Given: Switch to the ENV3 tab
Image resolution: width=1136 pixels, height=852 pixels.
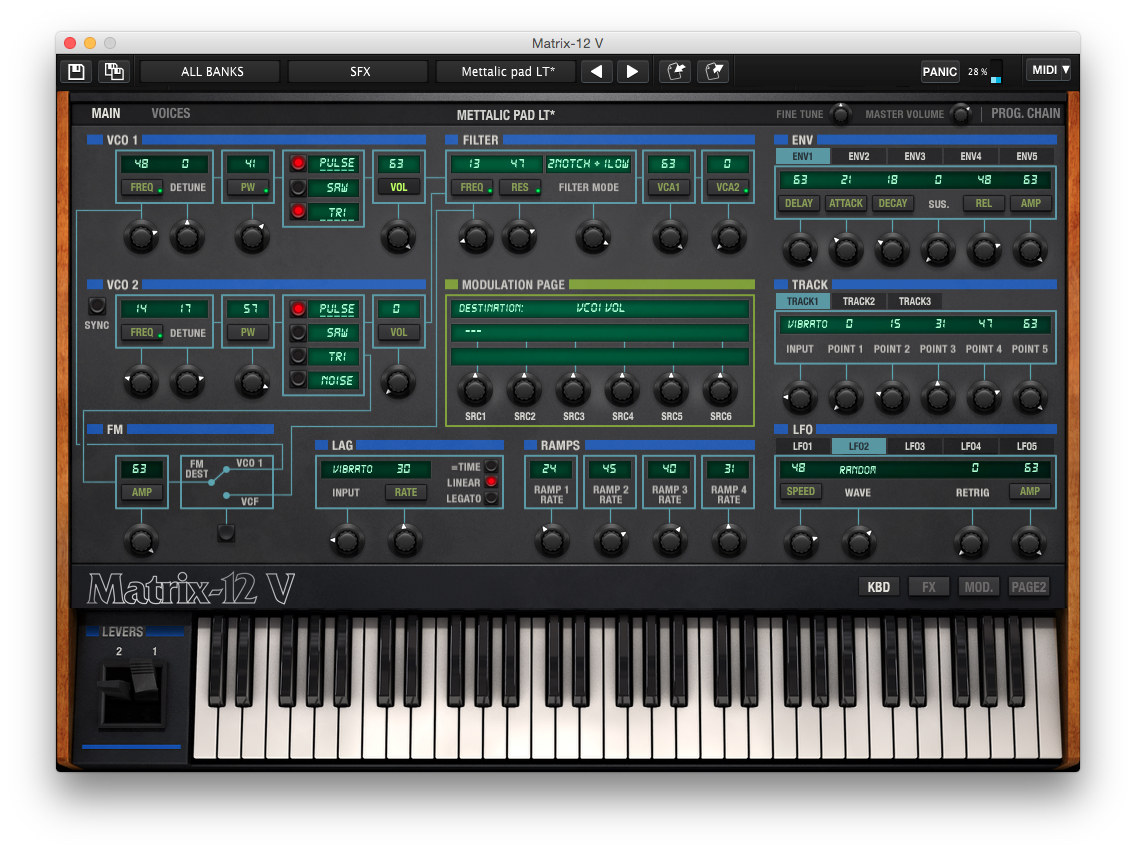Looking at the screenshot, I should pos(915,156).
